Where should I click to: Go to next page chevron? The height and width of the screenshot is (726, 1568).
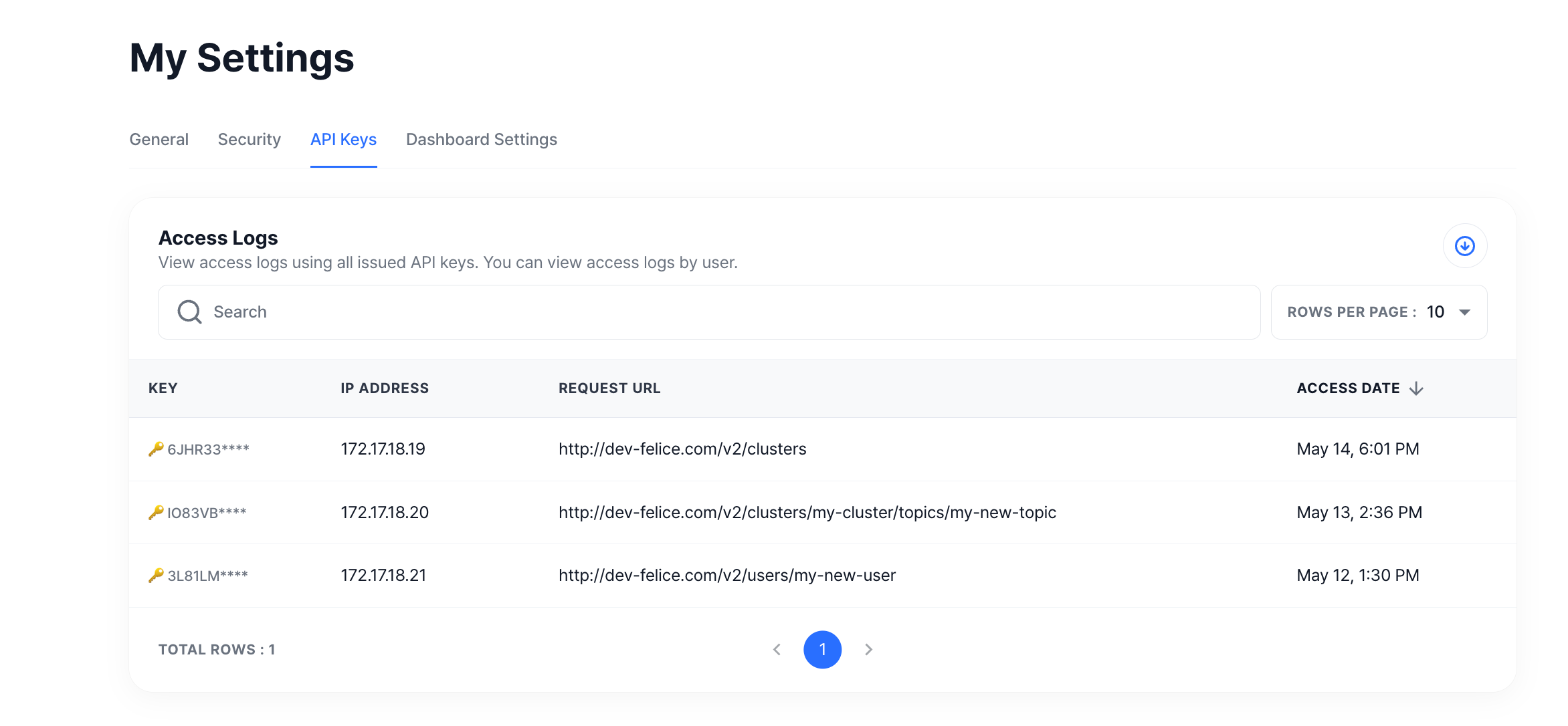(868, 649)
